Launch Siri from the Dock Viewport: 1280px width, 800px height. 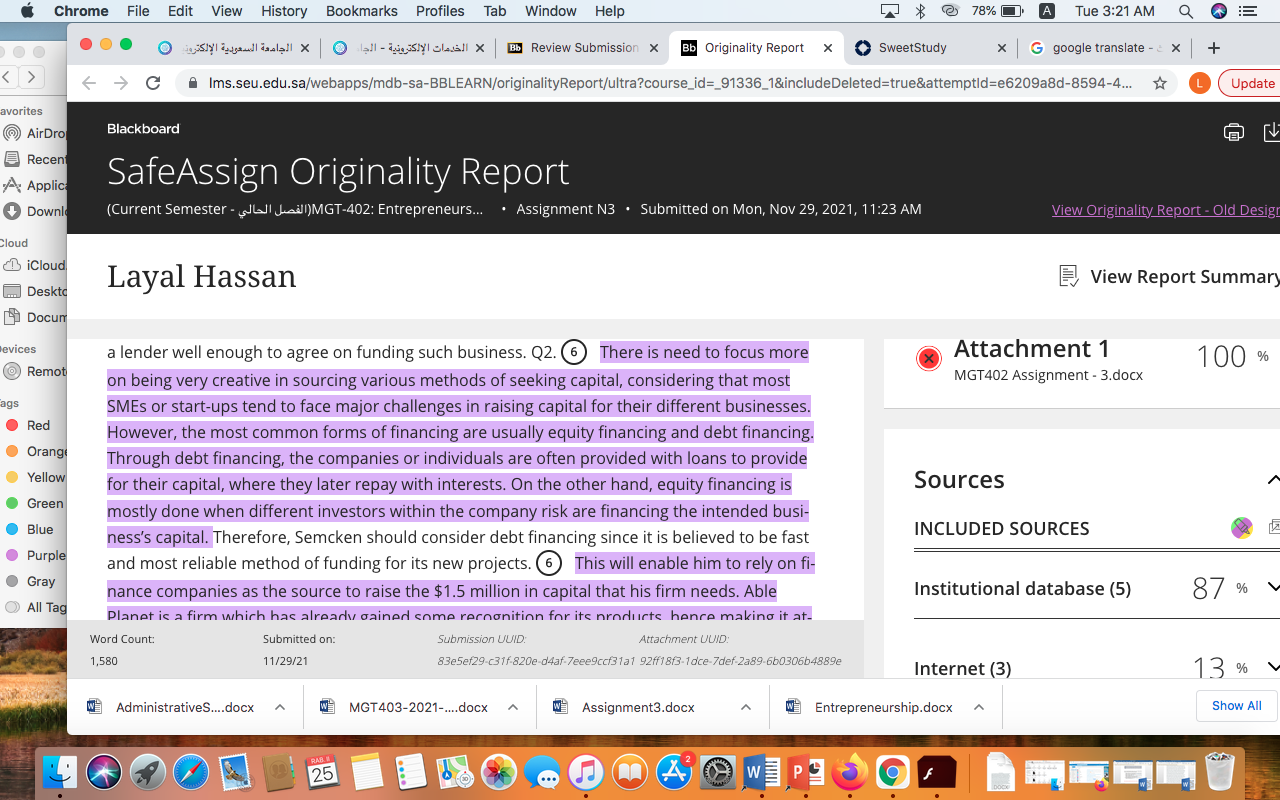104,772
